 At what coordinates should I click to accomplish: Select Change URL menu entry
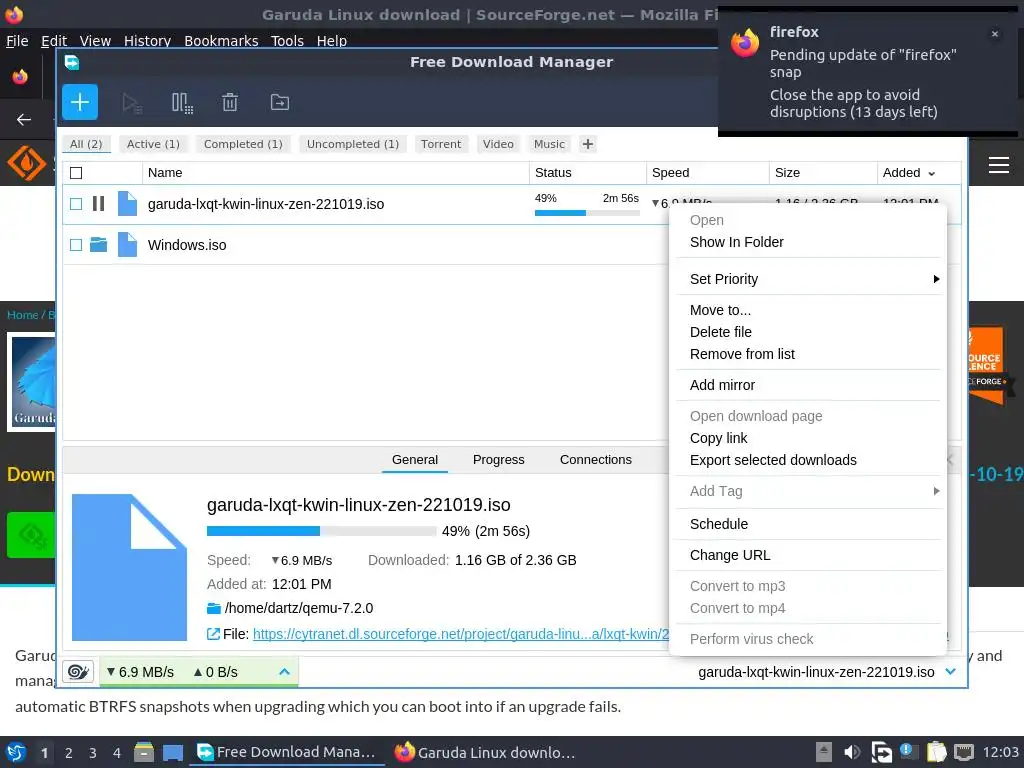coord(730,555)
